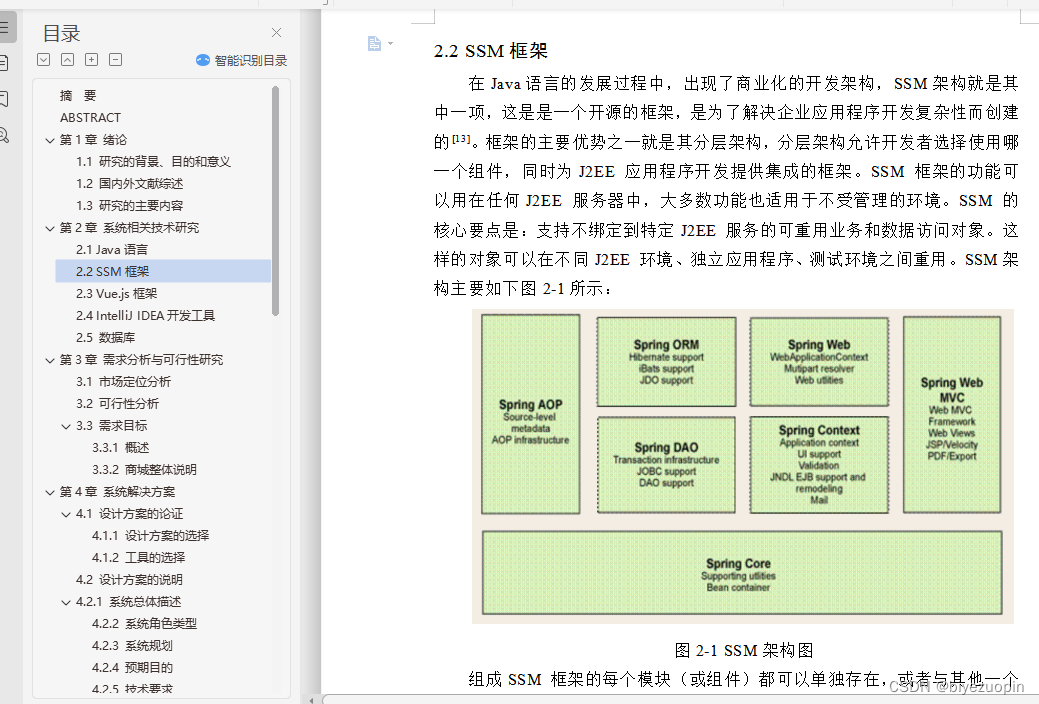Open 3.2 可行性分析 section
The width and height of the screenshot is (1039, 704).
117,403
